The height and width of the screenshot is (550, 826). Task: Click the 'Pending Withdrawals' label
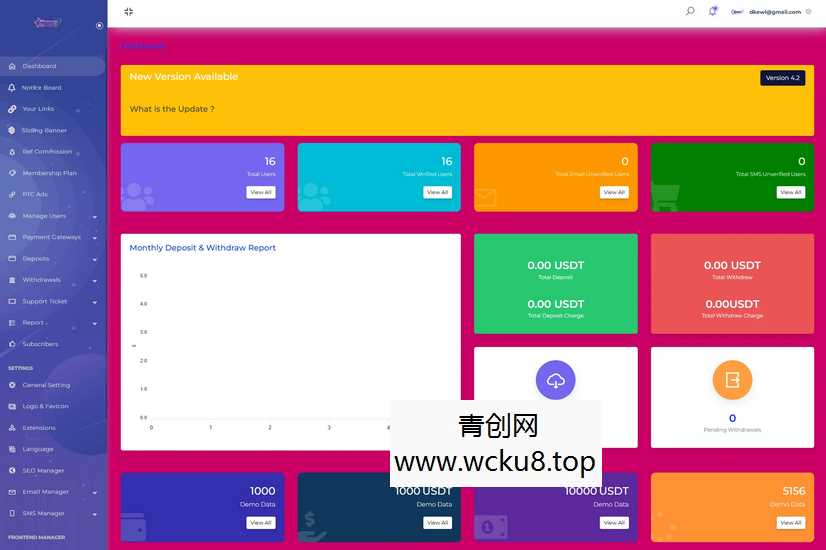(x=732, y=430)
